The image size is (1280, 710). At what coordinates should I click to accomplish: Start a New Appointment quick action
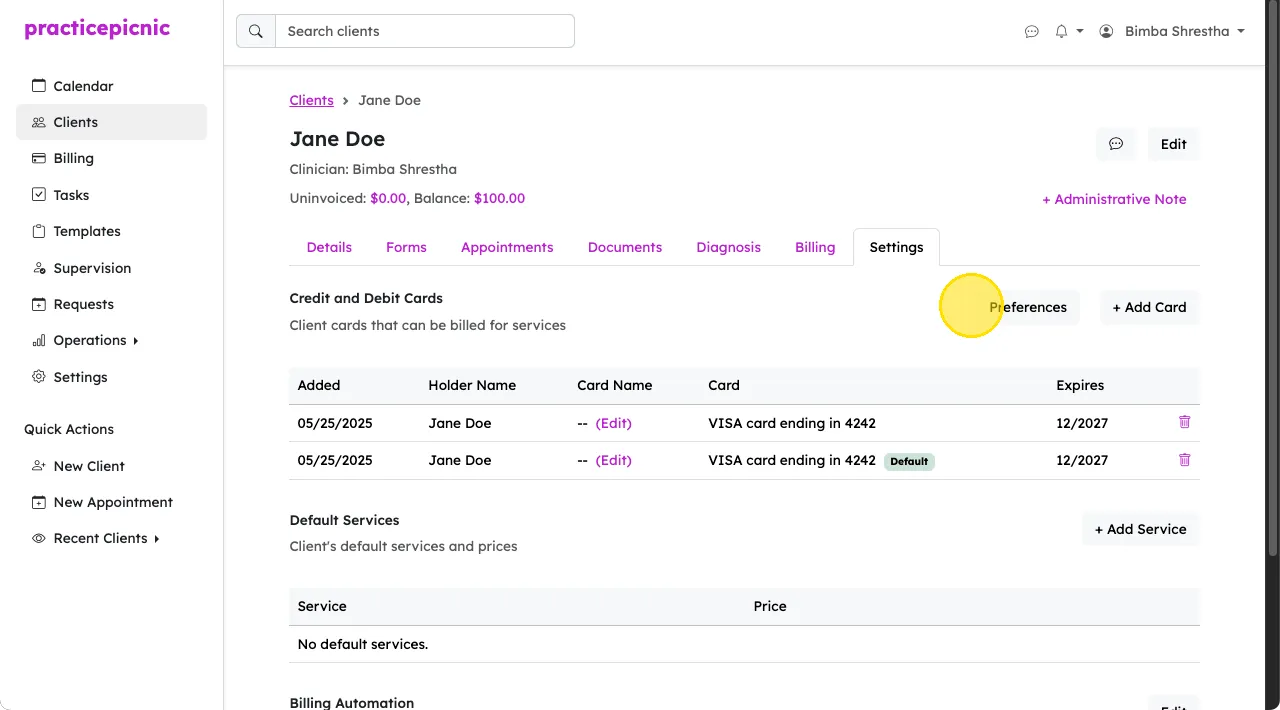click(111, 502)
